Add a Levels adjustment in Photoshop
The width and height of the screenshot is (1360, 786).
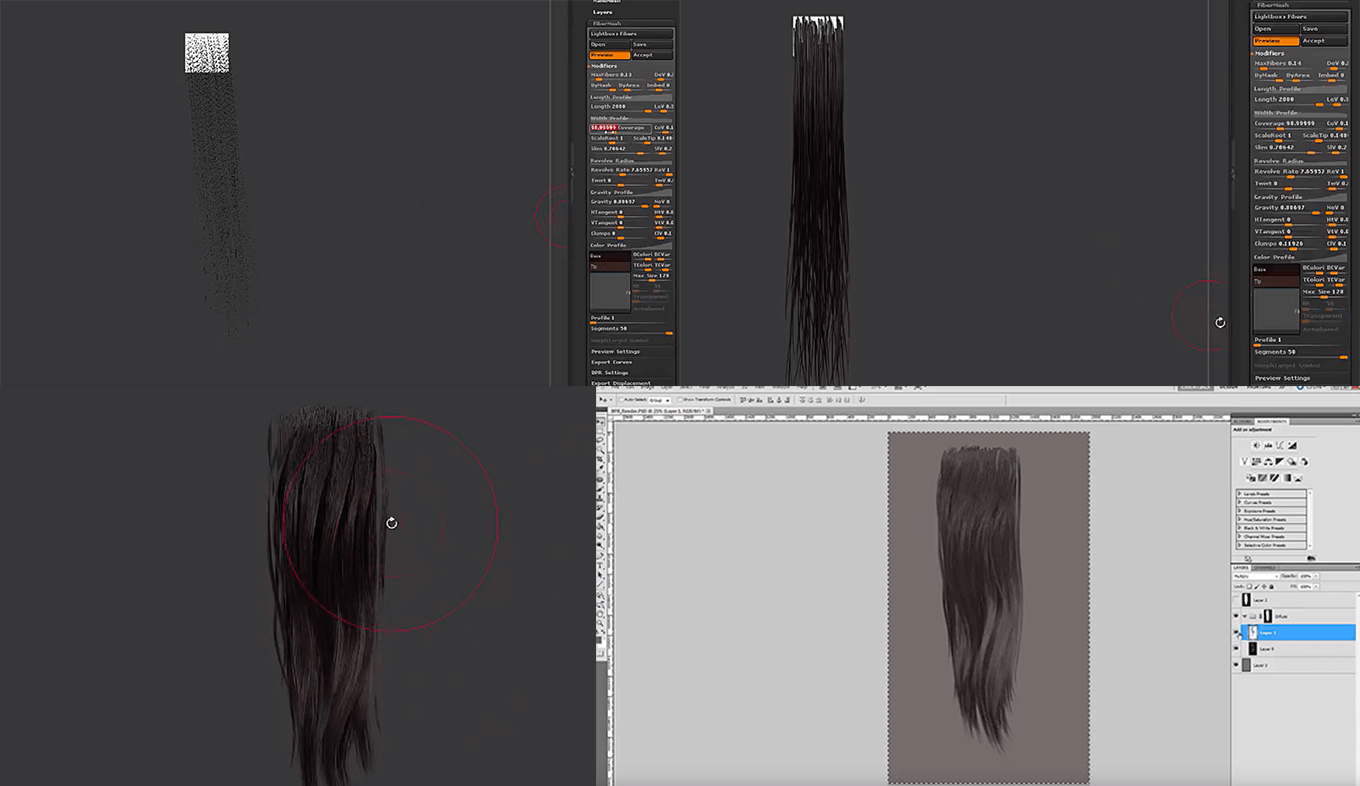(x=1268, y=445)
